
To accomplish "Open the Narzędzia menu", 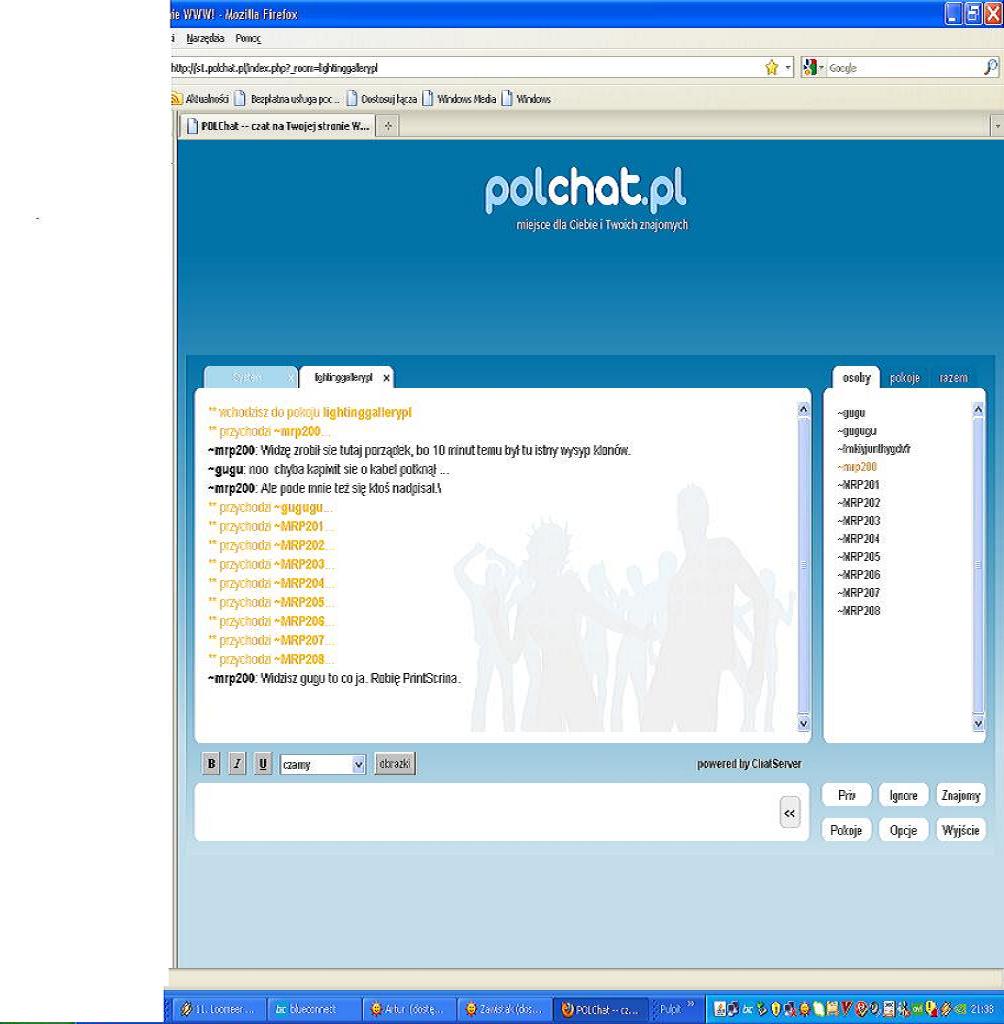I will (x=205, y=39).
